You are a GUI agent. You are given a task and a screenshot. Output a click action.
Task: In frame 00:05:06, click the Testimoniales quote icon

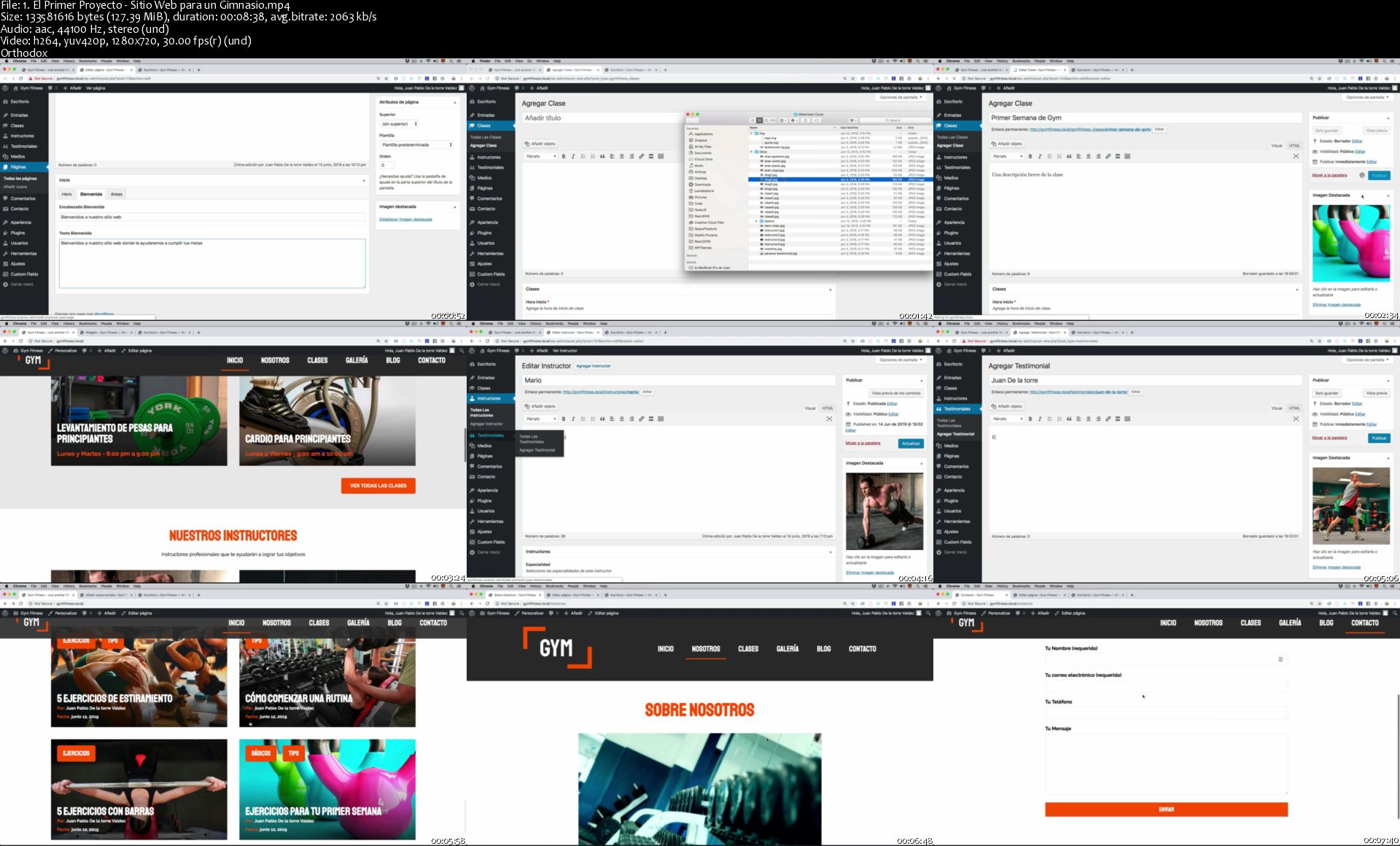[939, 408]
